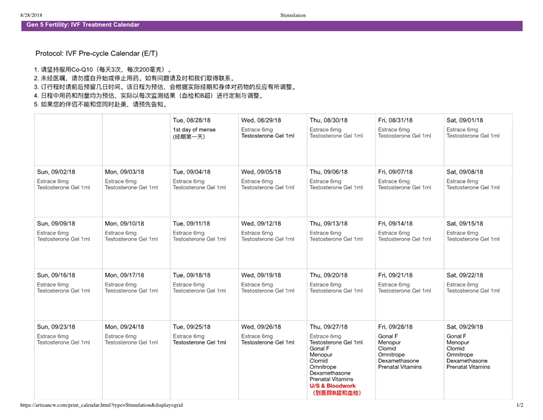Select the Mon, 09/10/18 calendar cell
The width and height of the screenshot is (543, 420).
[136, 243]
